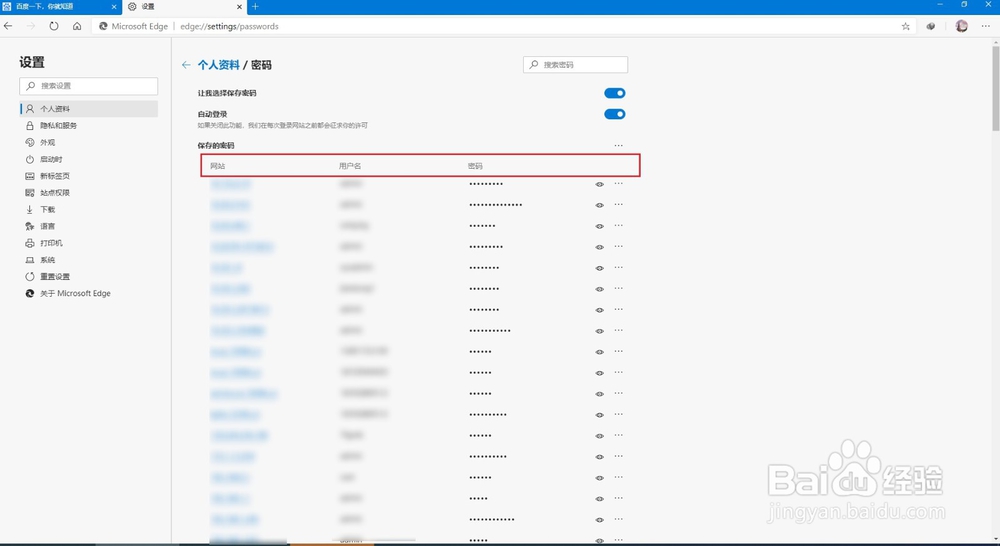Click the 用户名 column header
Image resolution: width=1000 pixels, height=546 pixels.
(x=349, y=166)
